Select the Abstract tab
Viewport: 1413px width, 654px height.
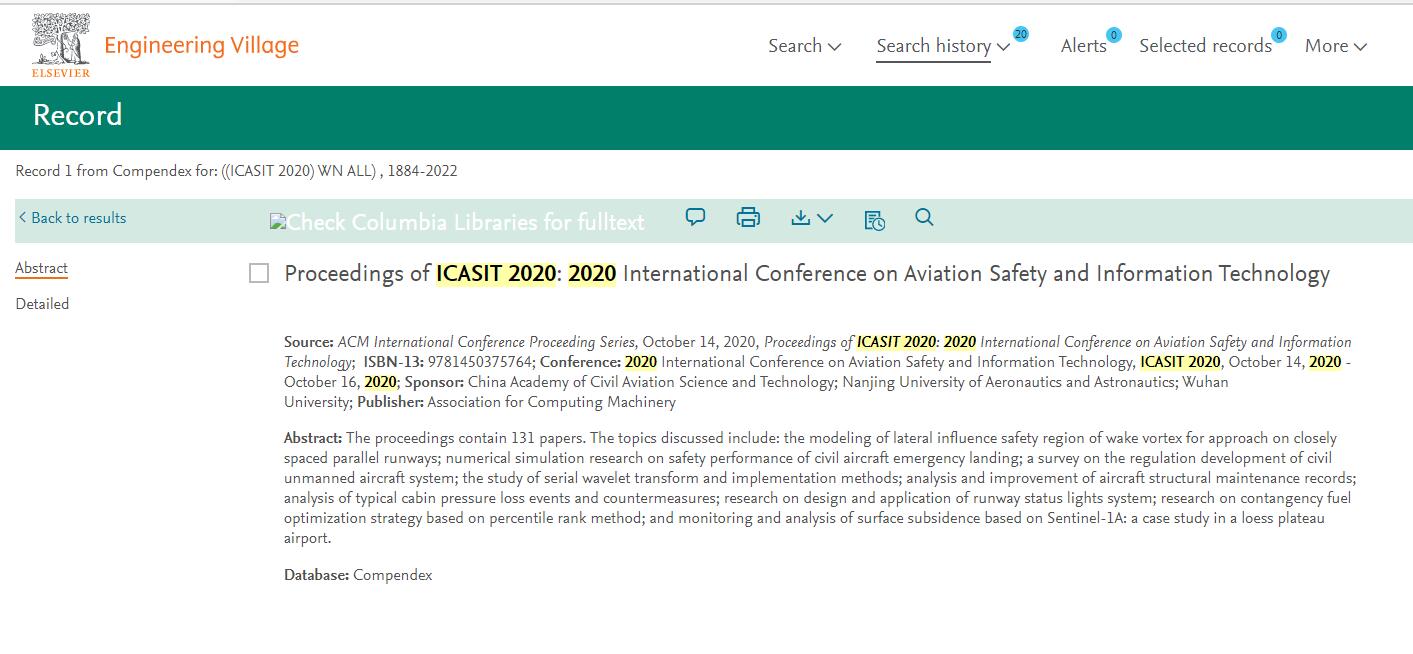click(x=41, y=267)
